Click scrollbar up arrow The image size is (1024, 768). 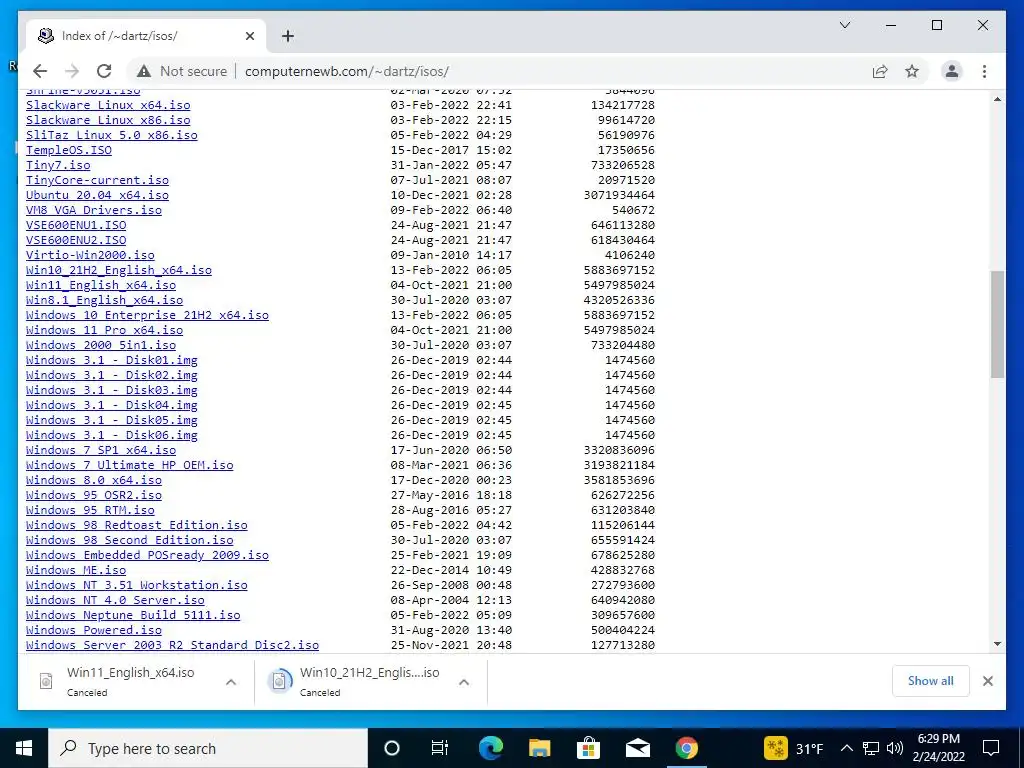[x=997, y=99]
